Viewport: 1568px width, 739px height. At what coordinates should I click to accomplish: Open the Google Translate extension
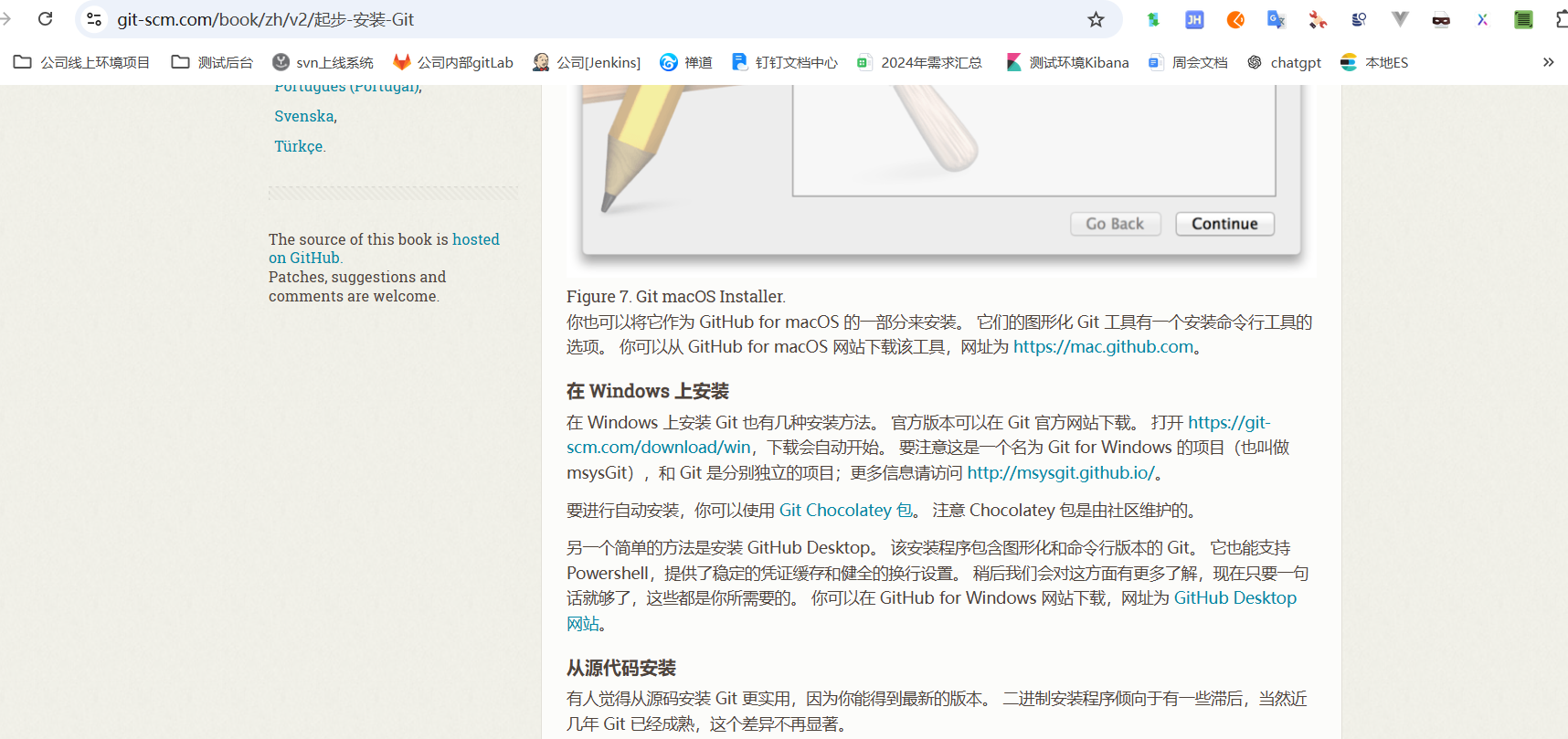click(1277, 19)
